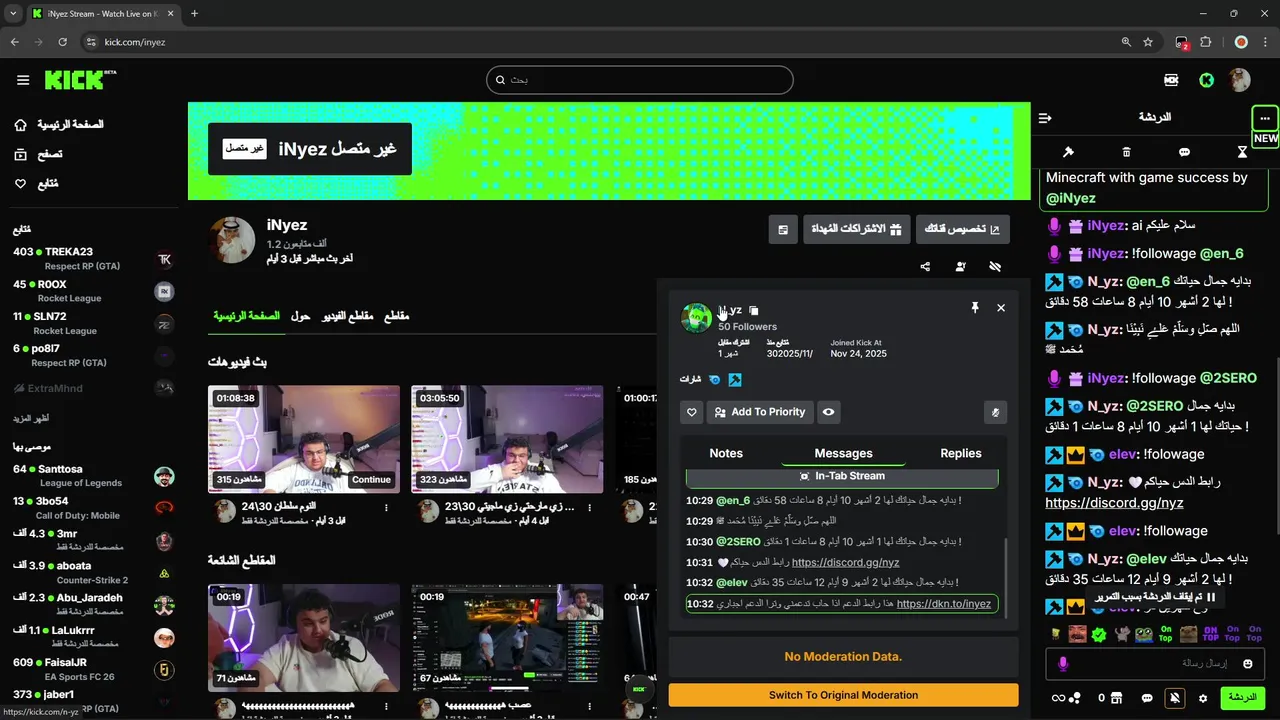Click the gifted subscriptions button

(x=856, y=229)
